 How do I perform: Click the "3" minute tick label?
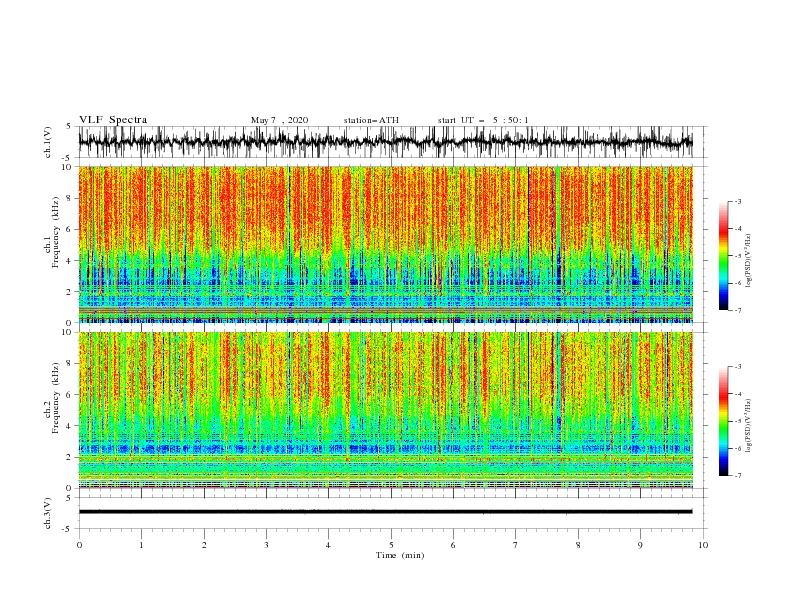[266, 545]
